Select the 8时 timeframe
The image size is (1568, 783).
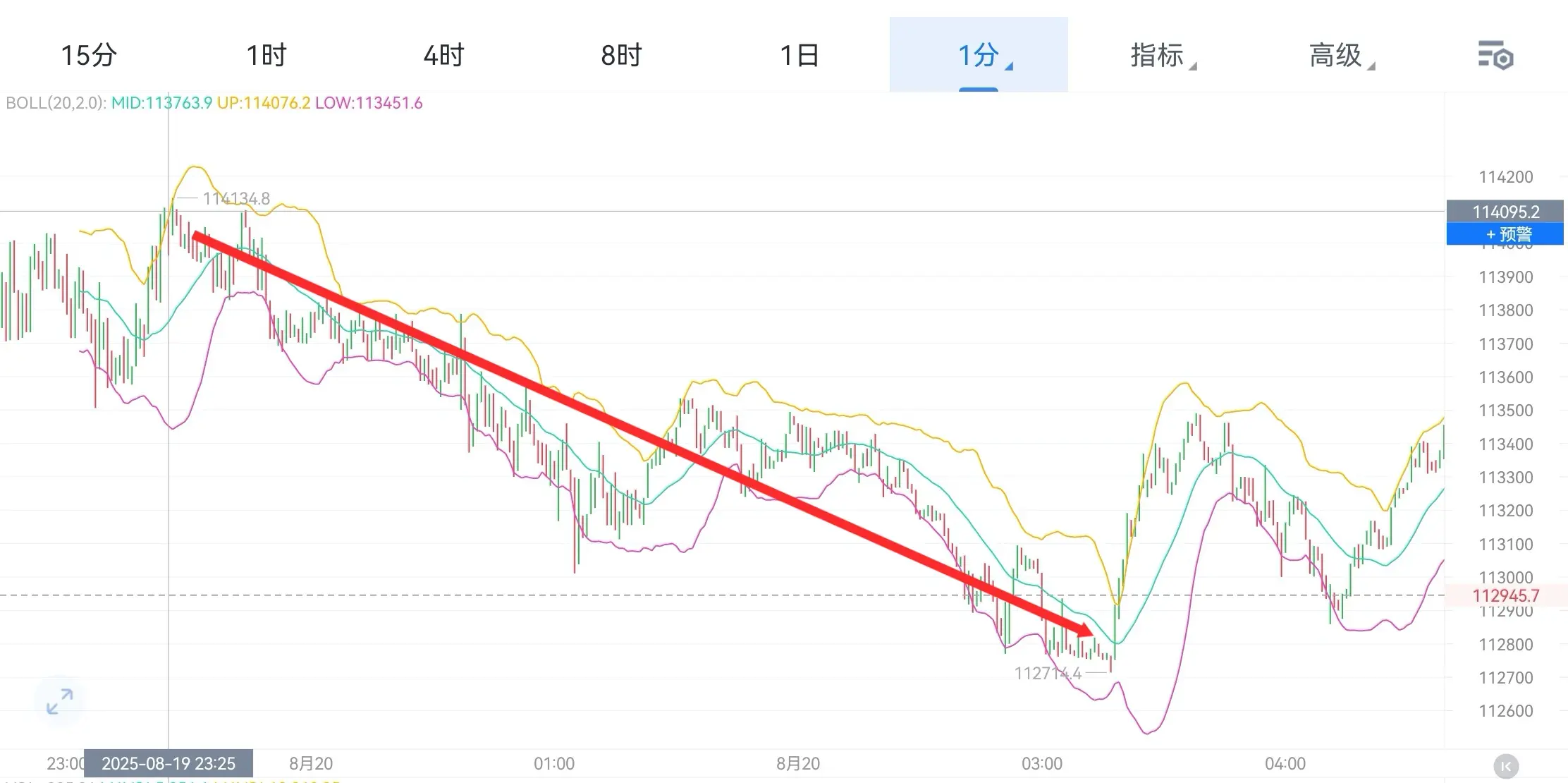pyautogui.click(x=622, y=55)
